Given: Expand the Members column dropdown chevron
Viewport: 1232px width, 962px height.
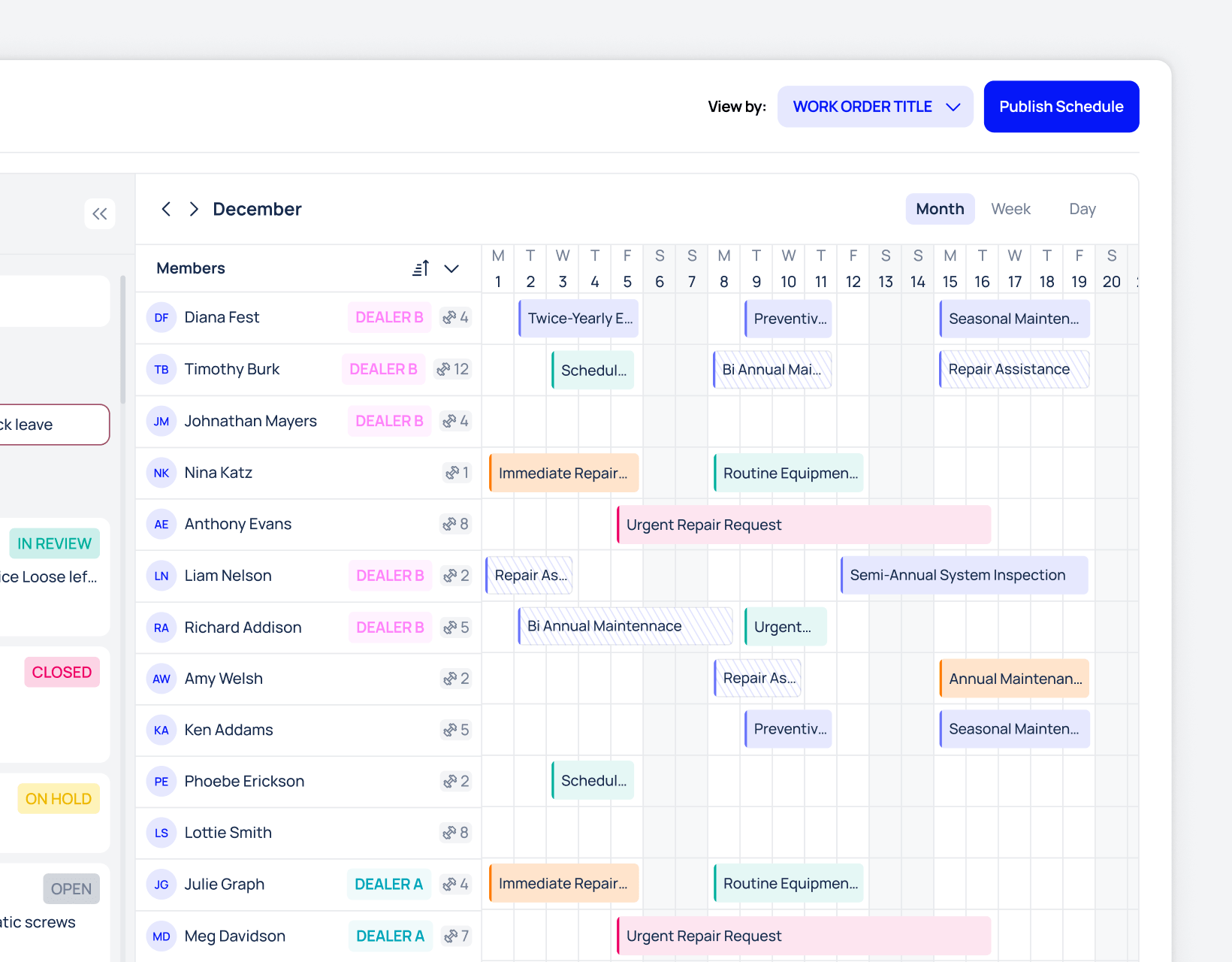Looking at the screenshot, I should tap(451, 268).
